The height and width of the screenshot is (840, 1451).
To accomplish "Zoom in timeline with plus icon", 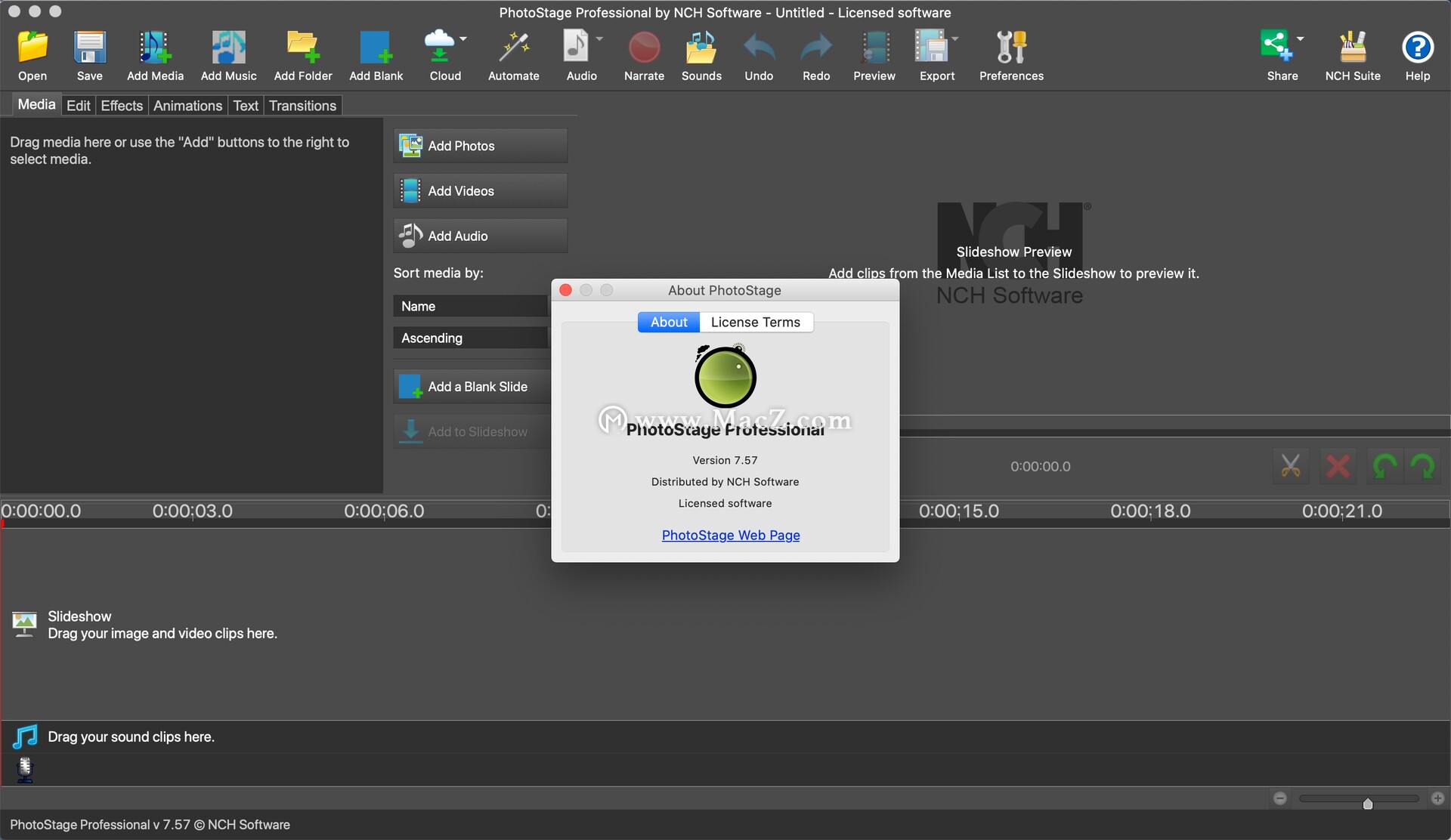I will [x=1437, y=798].
